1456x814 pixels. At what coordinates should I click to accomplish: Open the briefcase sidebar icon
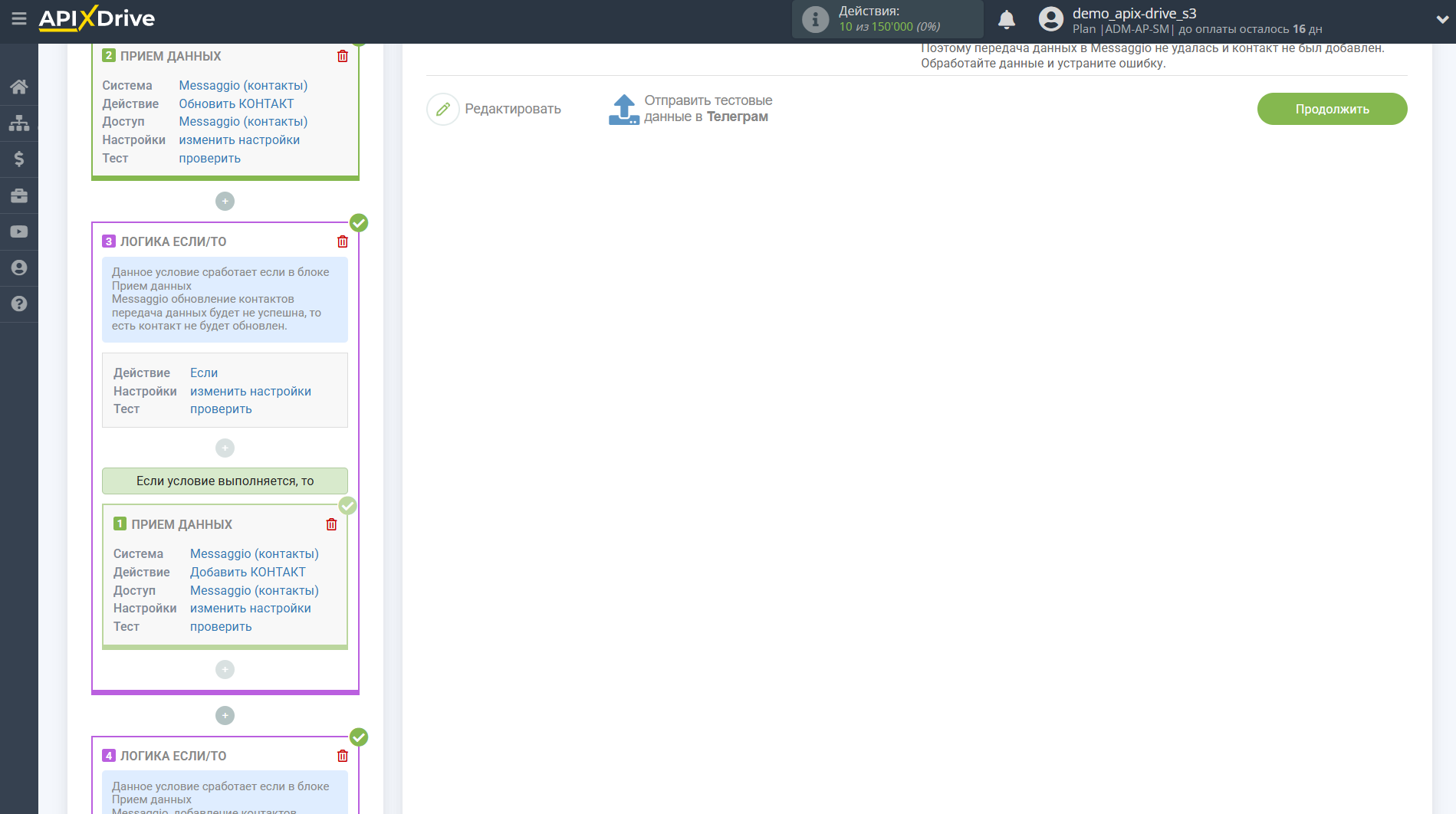pyautogui.click(x=19, y=195)
